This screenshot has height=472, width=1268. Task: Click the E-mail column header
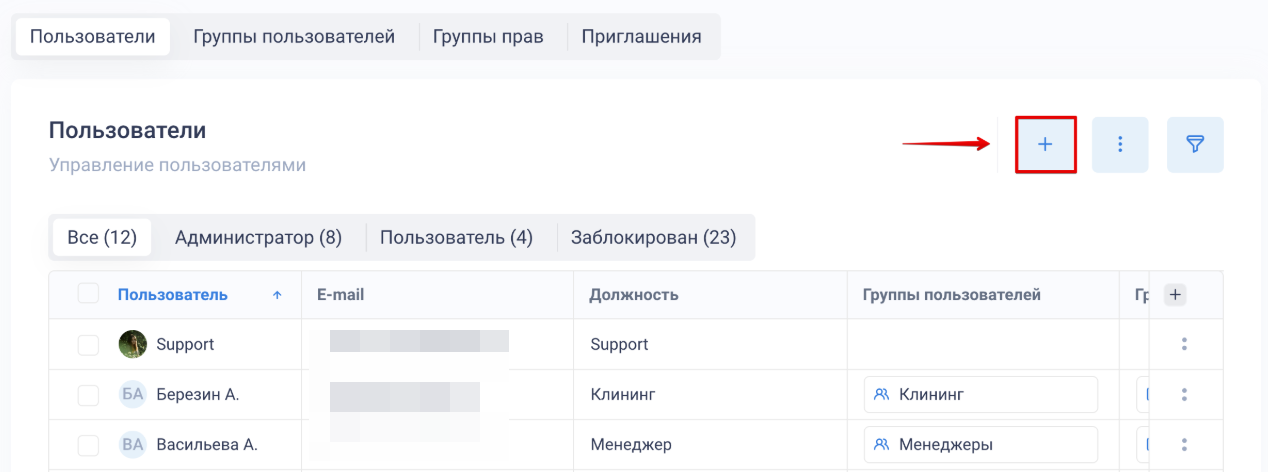coord(340,294)
